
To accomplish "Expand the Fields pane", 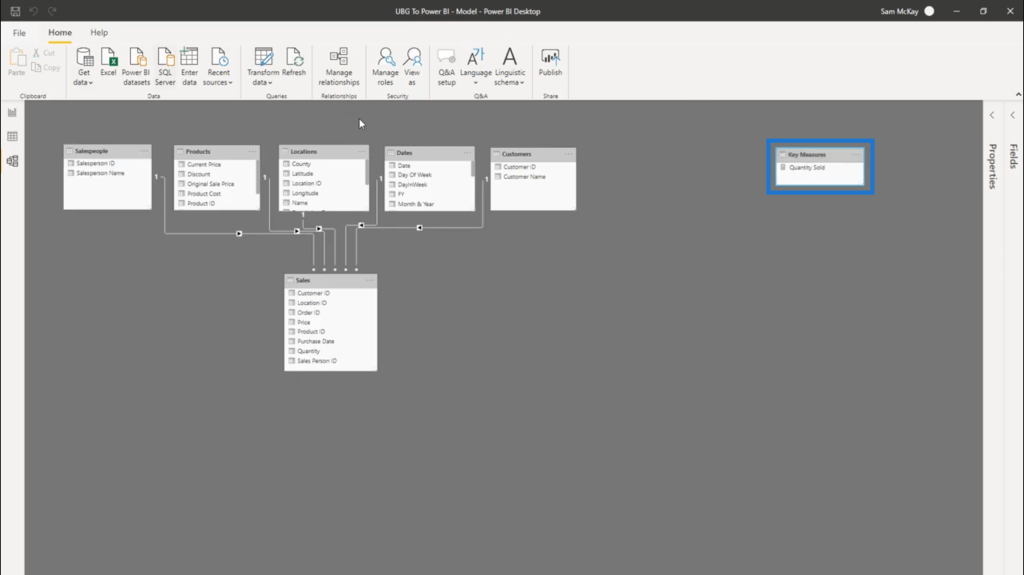I will click(x=1013, y=116).
